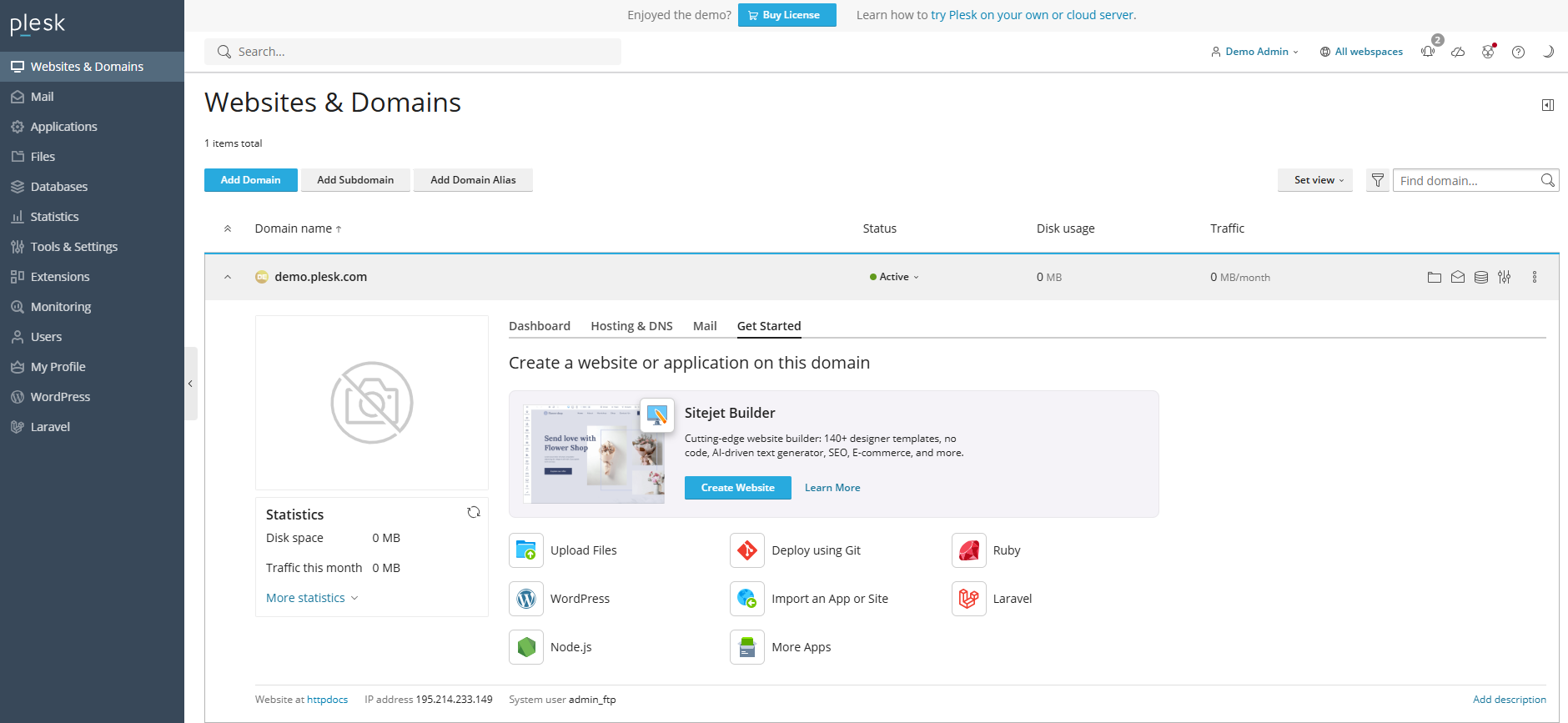The width and height of the screenshot is (1568, 723).
Task: Click the Node.js icon
Action: tap(526, 647)
